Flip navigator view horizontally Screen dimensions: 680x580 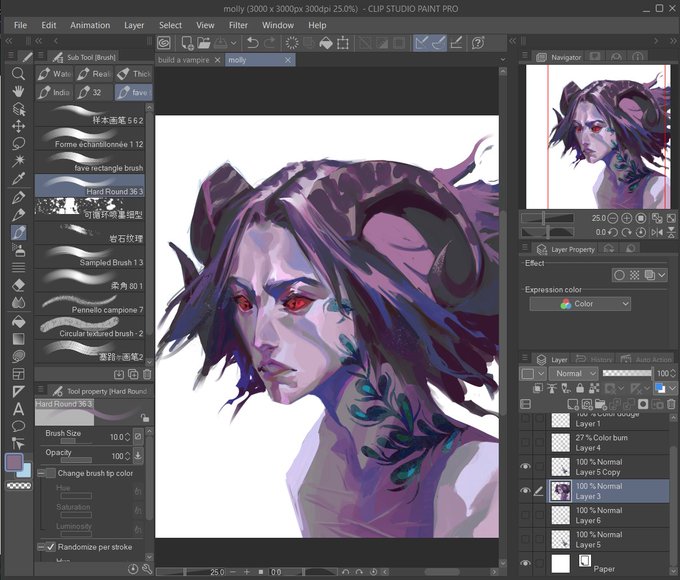coord(657,233)
